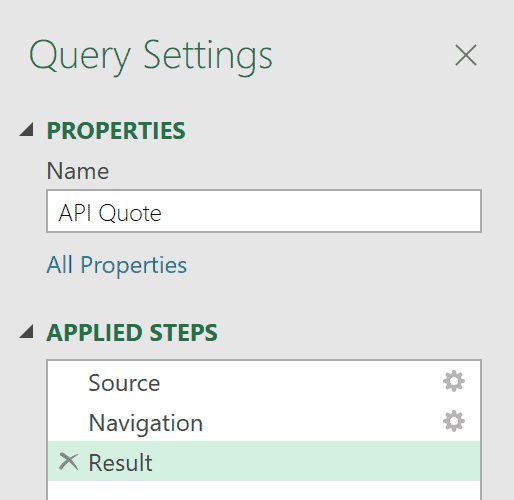Click the Name field containing API Quote
Image resolution: width=514 pixels, height=500 pixels.
pyautogui.click(x=264, y=211)
